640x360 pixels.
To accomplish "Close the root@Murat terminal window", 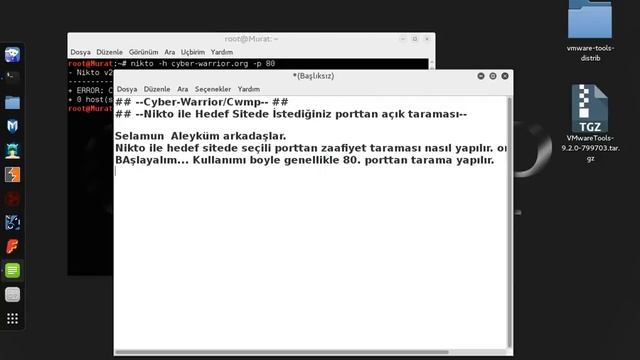I will 427,39.
